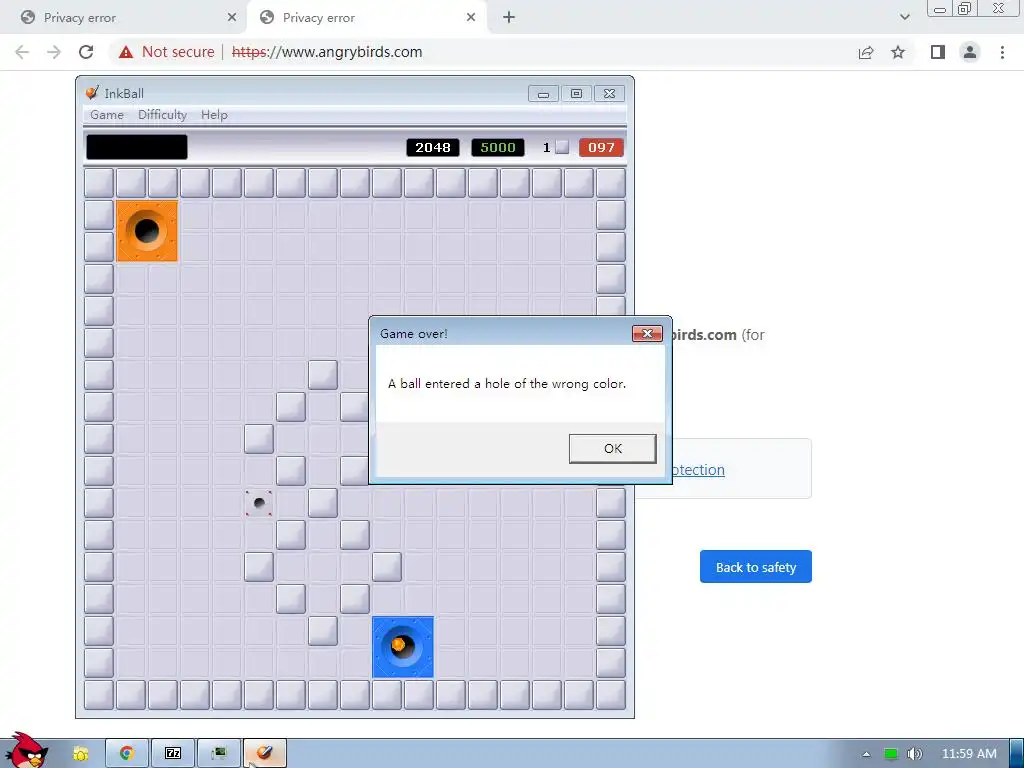Go back in browser history
This screenshot has width=1024, height=768.
point(22,52)
